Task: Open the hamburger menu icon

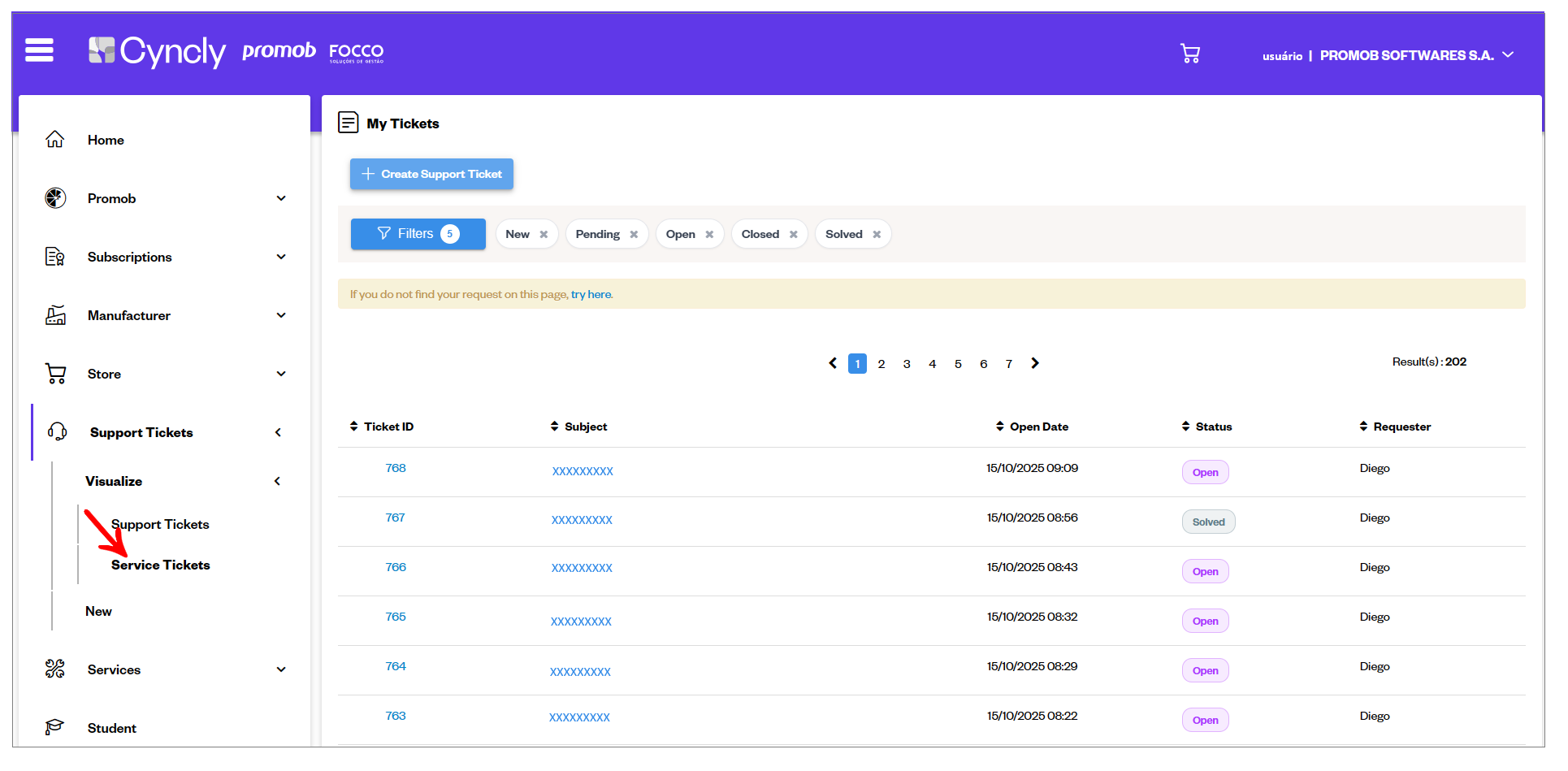Action: pos(39,50)
